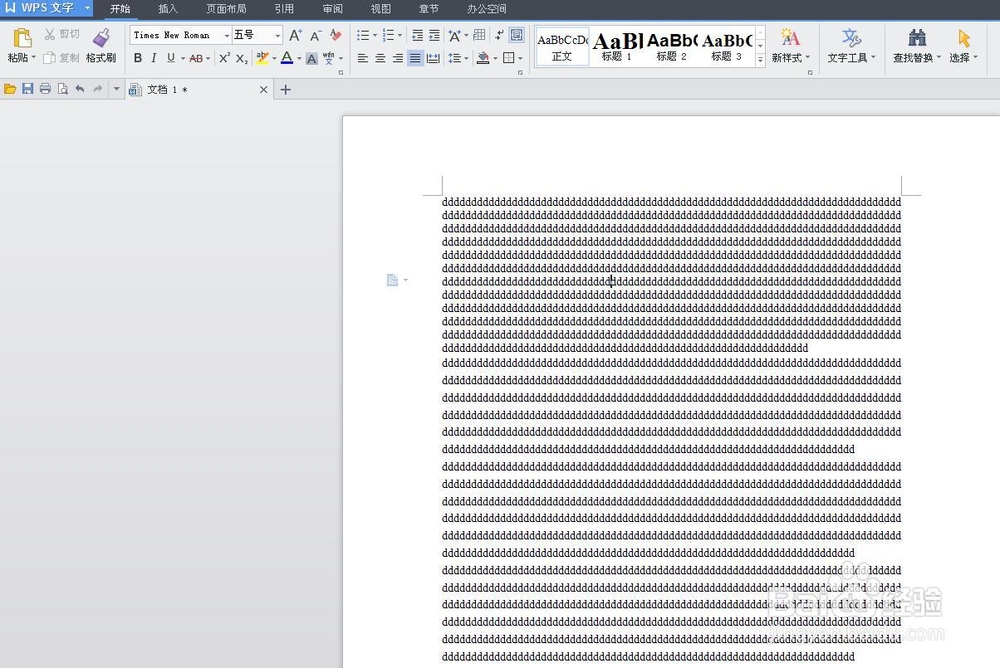Expand the bullet list style arrow

[x=374, y=36]
